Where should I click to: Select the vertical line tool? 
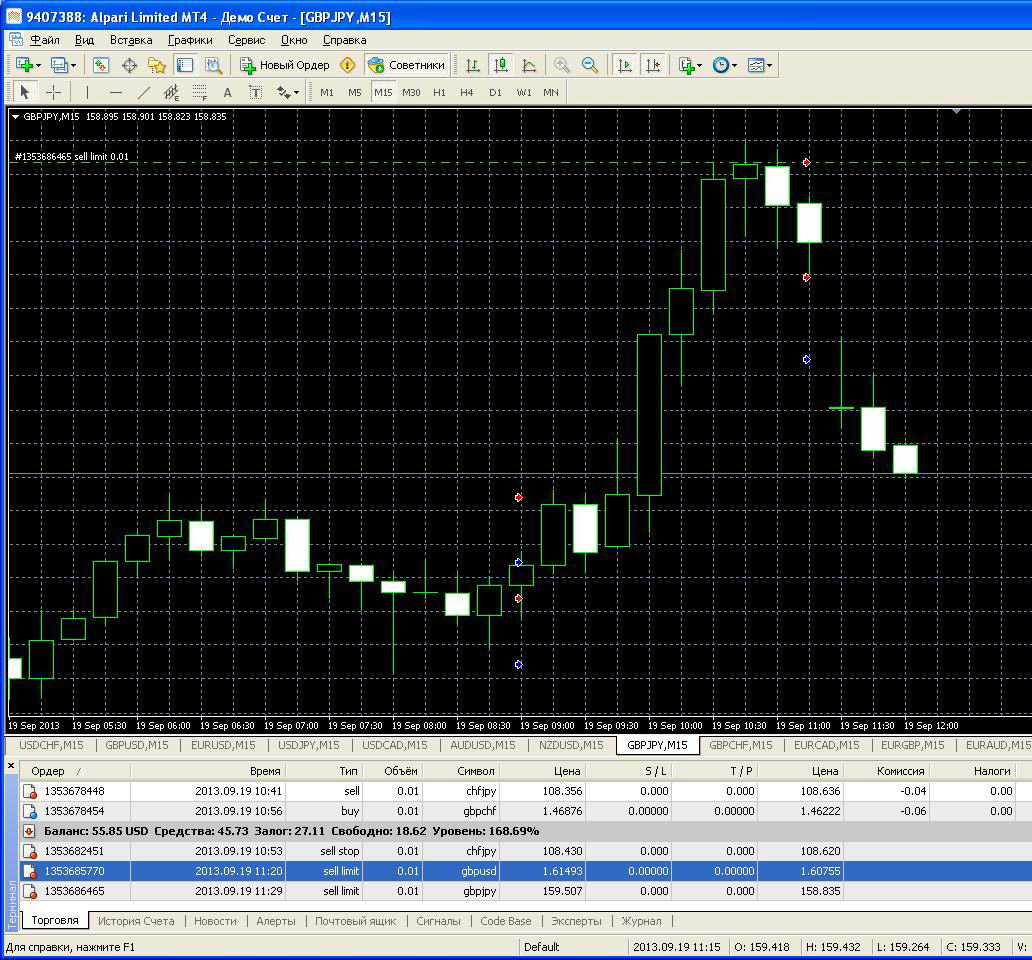(87, 92)
